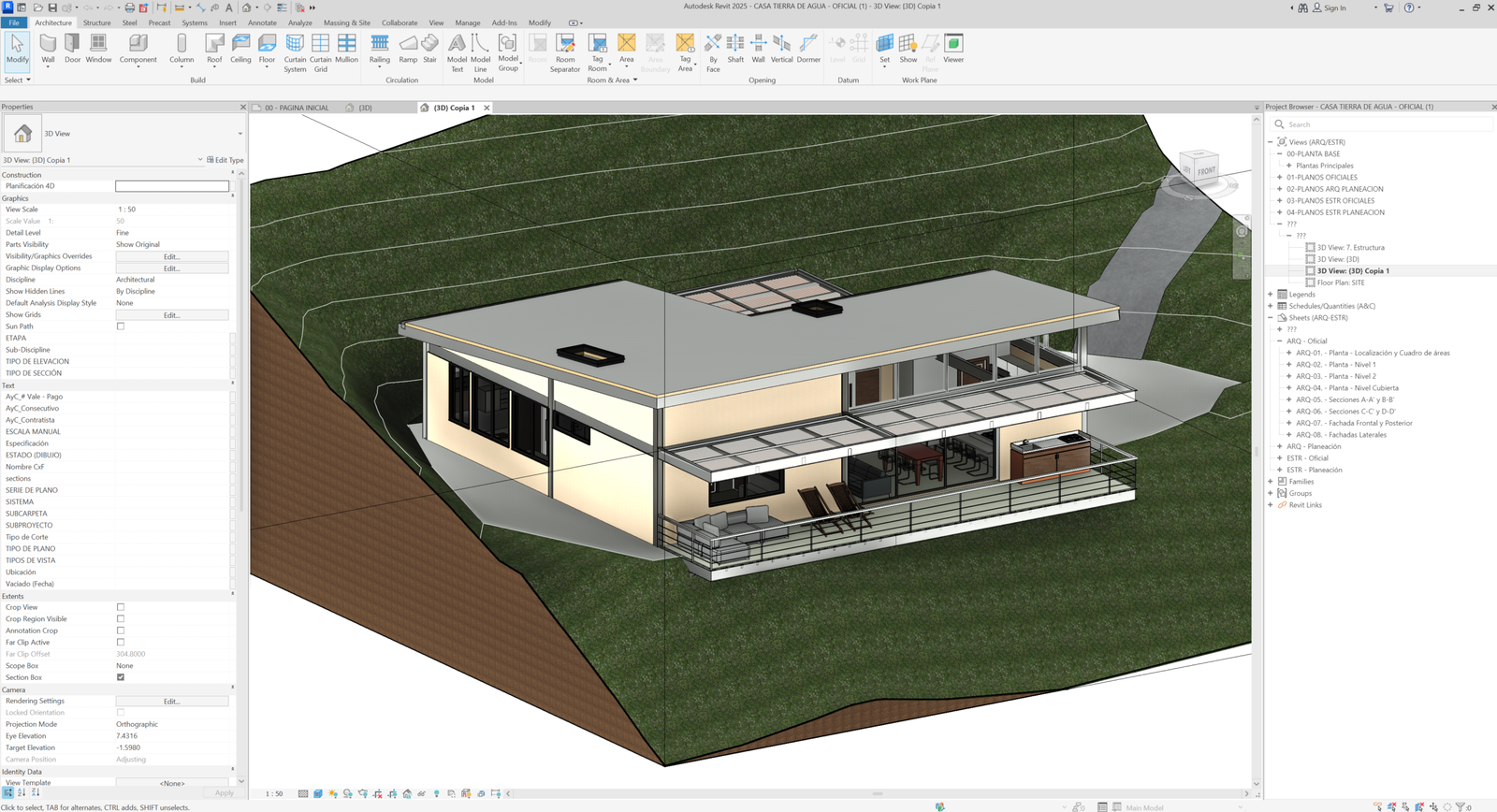
Task: Click Edit Type in Properties
Action: pos(225,160)
